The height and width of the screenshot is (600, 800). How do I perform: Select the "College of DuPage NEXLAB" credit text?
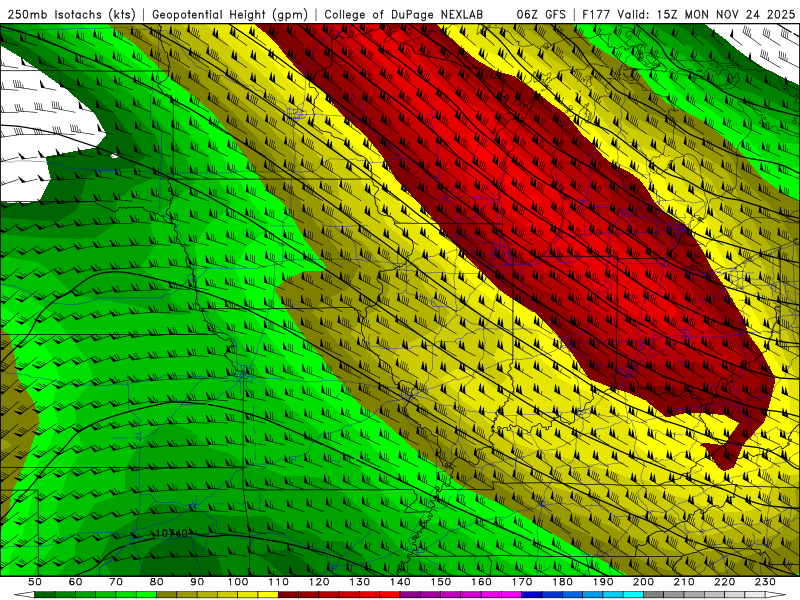[x=404, y=15]
